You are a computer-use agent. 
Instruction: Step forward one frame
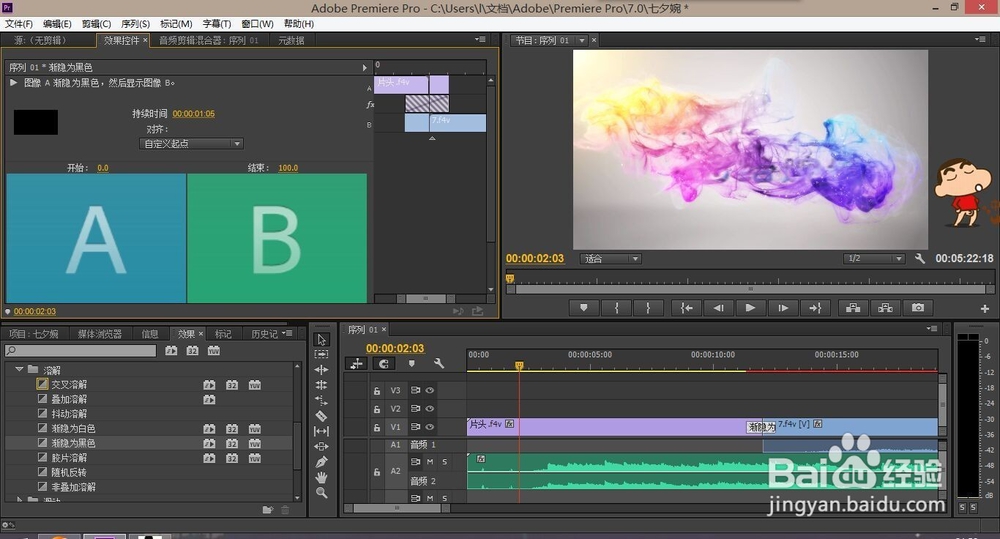pyautogui.click(x=783, y=307)
